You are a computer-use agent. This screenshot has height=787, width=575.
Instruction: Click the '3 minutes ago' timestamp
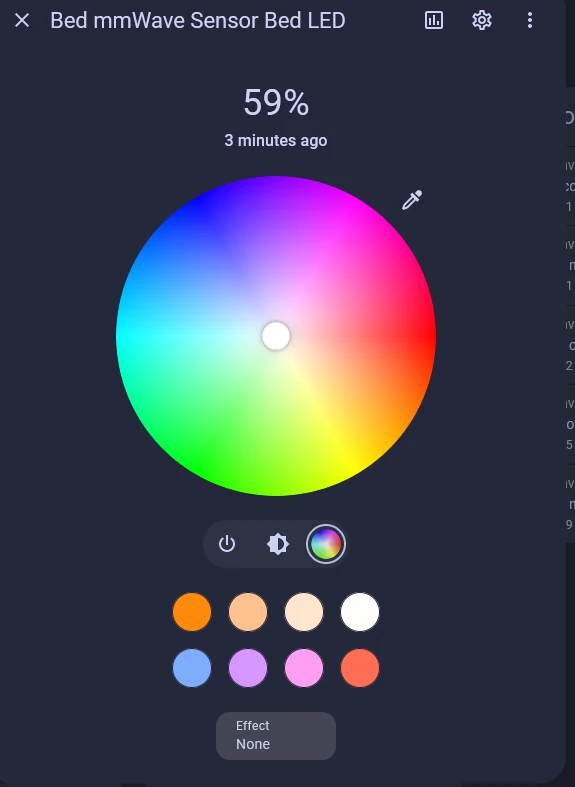[276, 141]
